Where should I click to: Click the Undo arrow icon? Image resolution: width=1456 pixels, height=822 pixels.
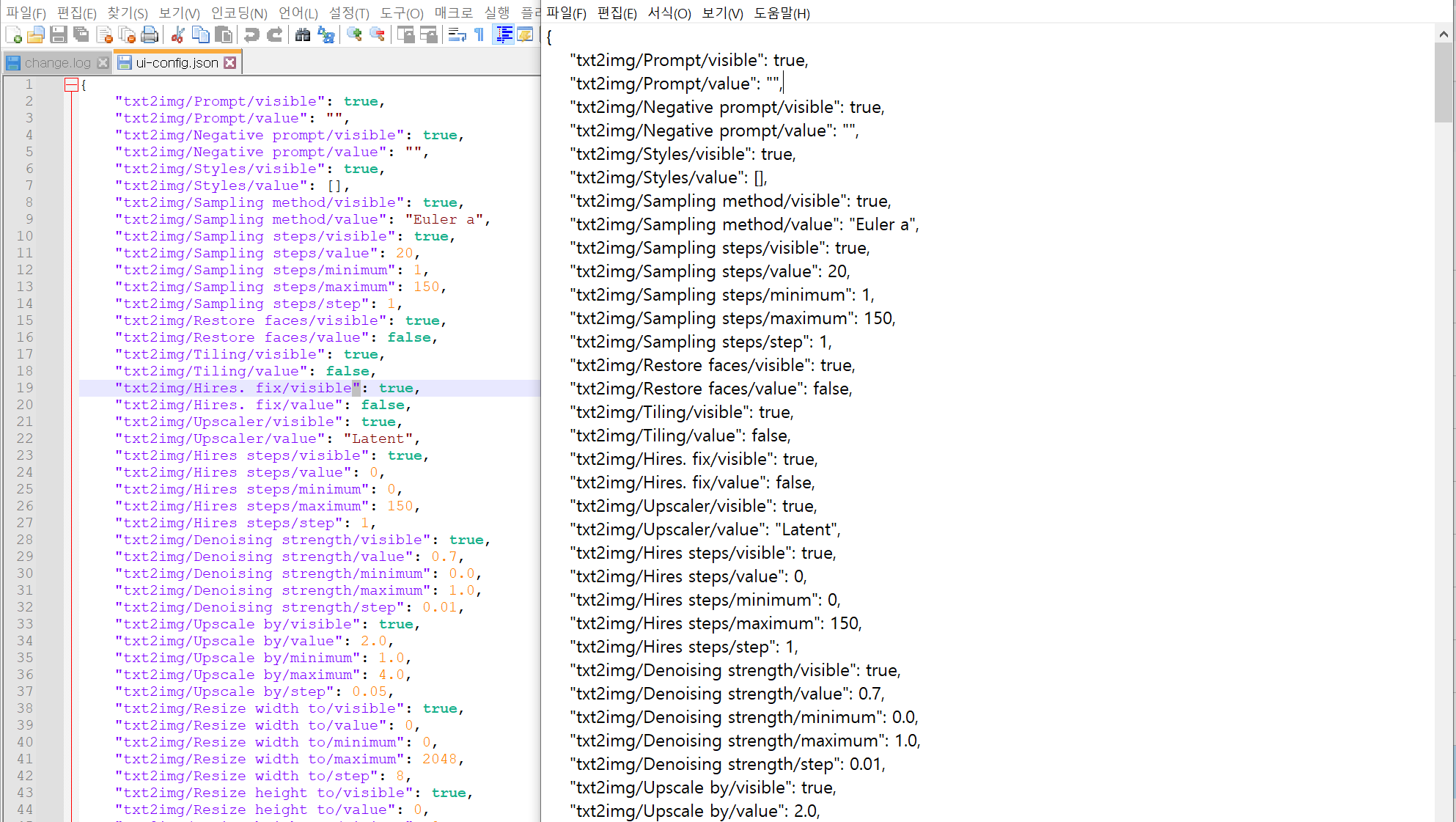[251, 34]
